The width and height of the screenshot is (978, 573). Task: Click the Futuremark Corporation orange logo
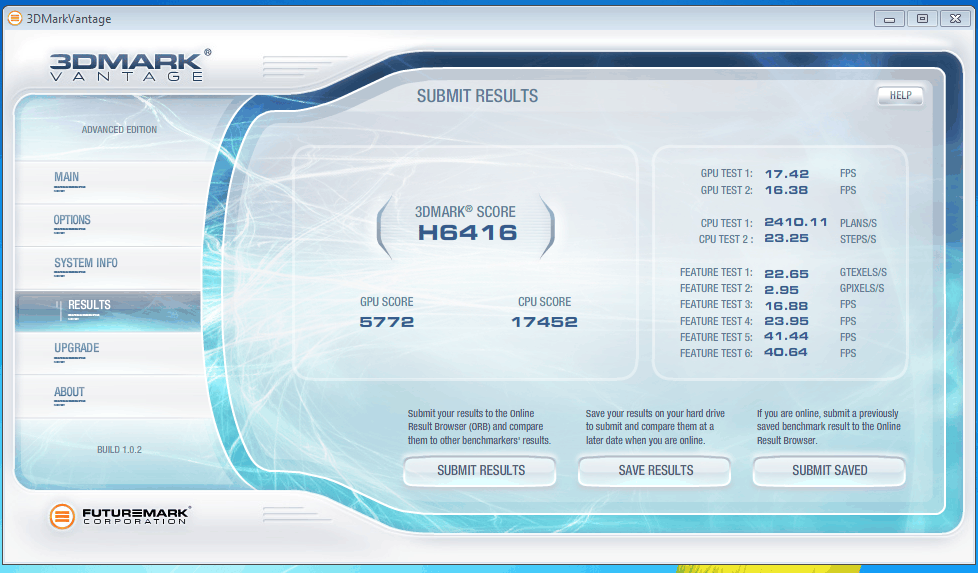point(62,517)
